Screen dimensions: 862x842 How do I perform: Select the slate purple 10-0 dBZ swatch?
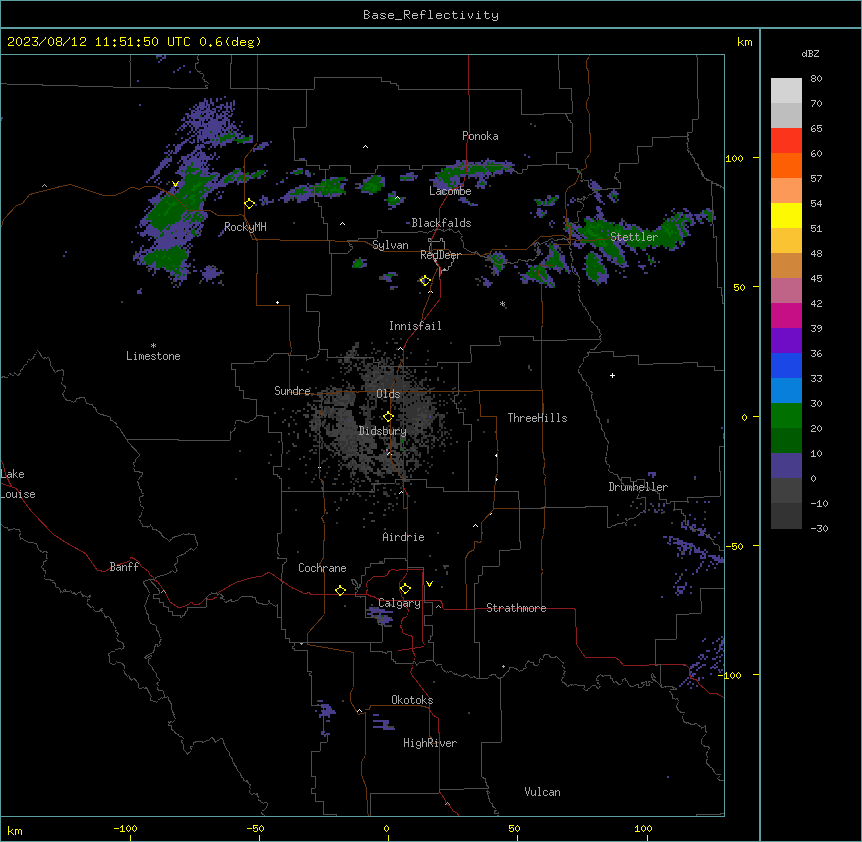pyautogui.click(x=786, y=466)
